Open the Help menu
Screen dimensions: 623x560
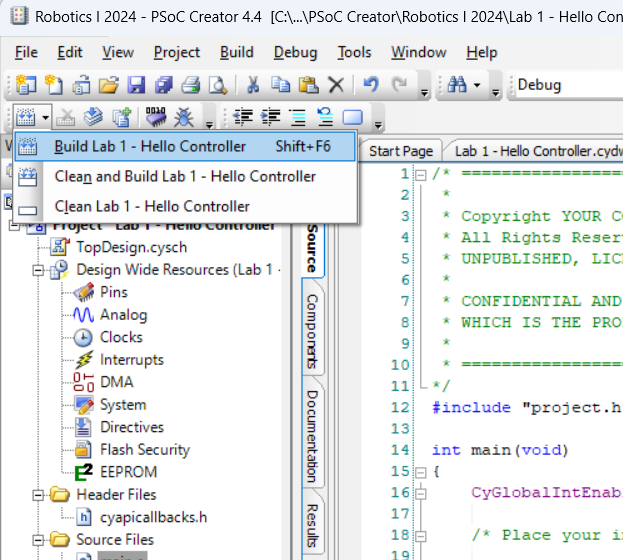coord(482,52)
